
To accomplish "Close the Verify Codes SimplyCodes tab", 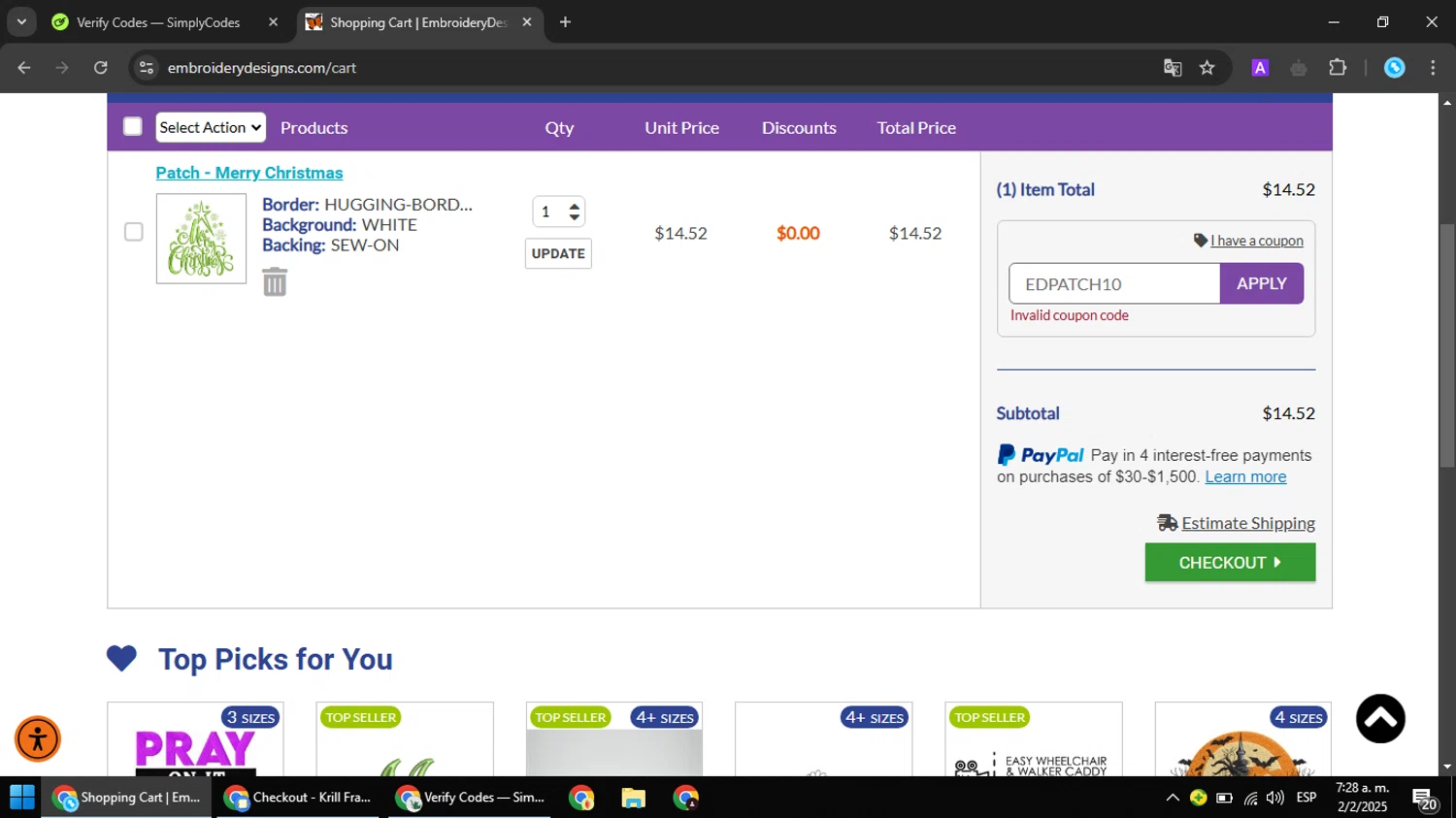I will point(273,22).
